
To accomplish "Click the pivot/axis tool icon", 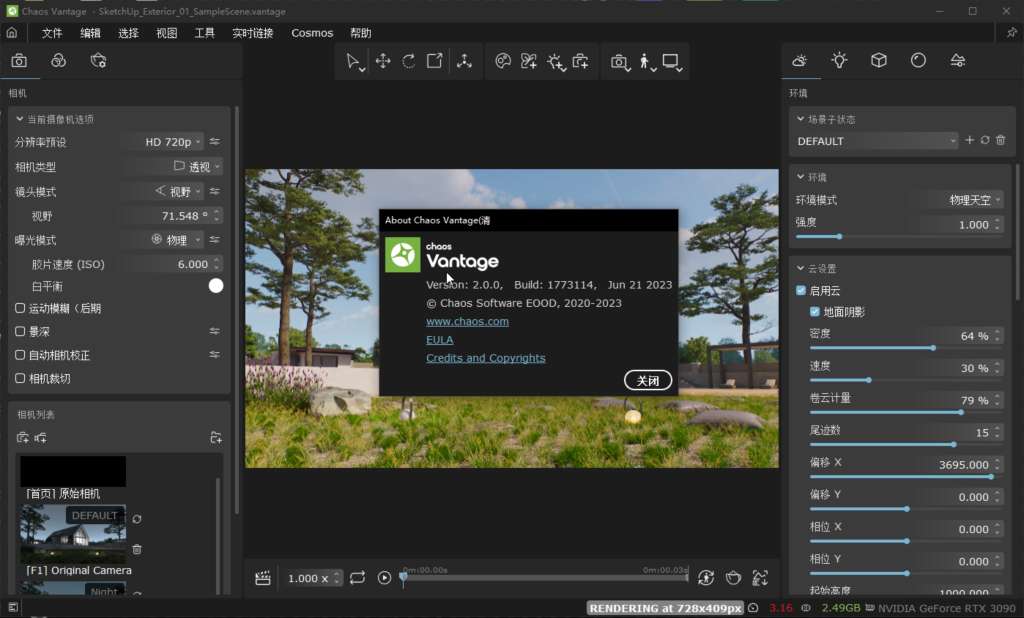I will tap(464, 61).
